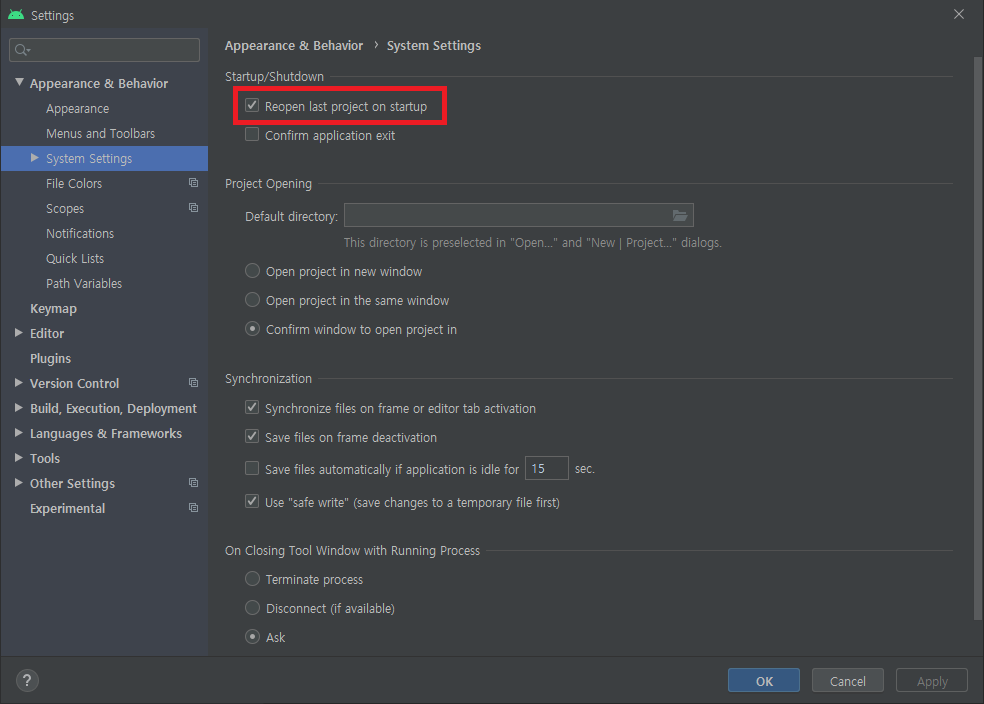
Task: Expand Build, Execution, Deployment node
Action: (x=19, y=408)
